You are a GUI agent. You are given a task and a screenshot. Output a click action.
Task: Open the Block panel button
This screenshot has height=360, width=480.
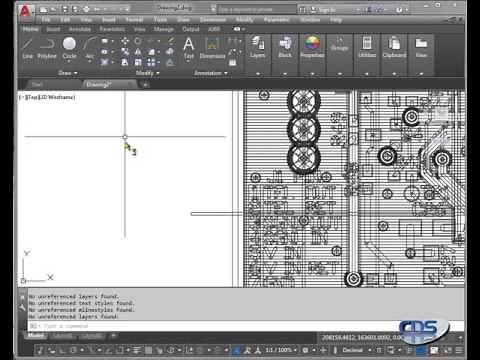pyautogui.click(x=285, y=47)
